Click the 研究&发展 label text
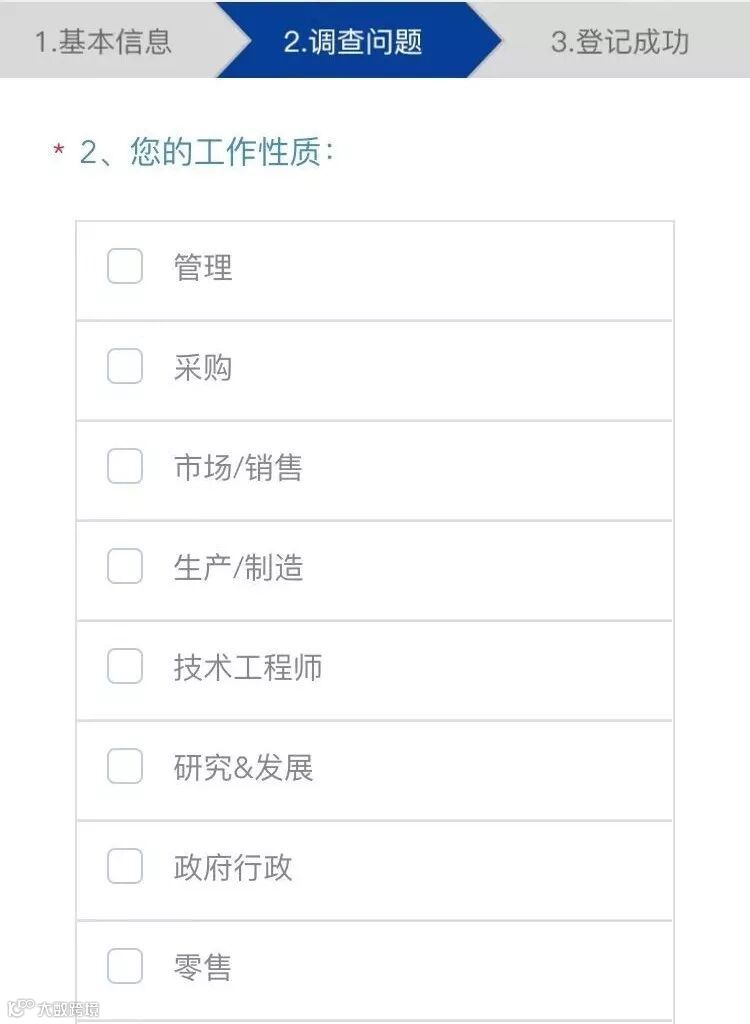 coord(243,768)
